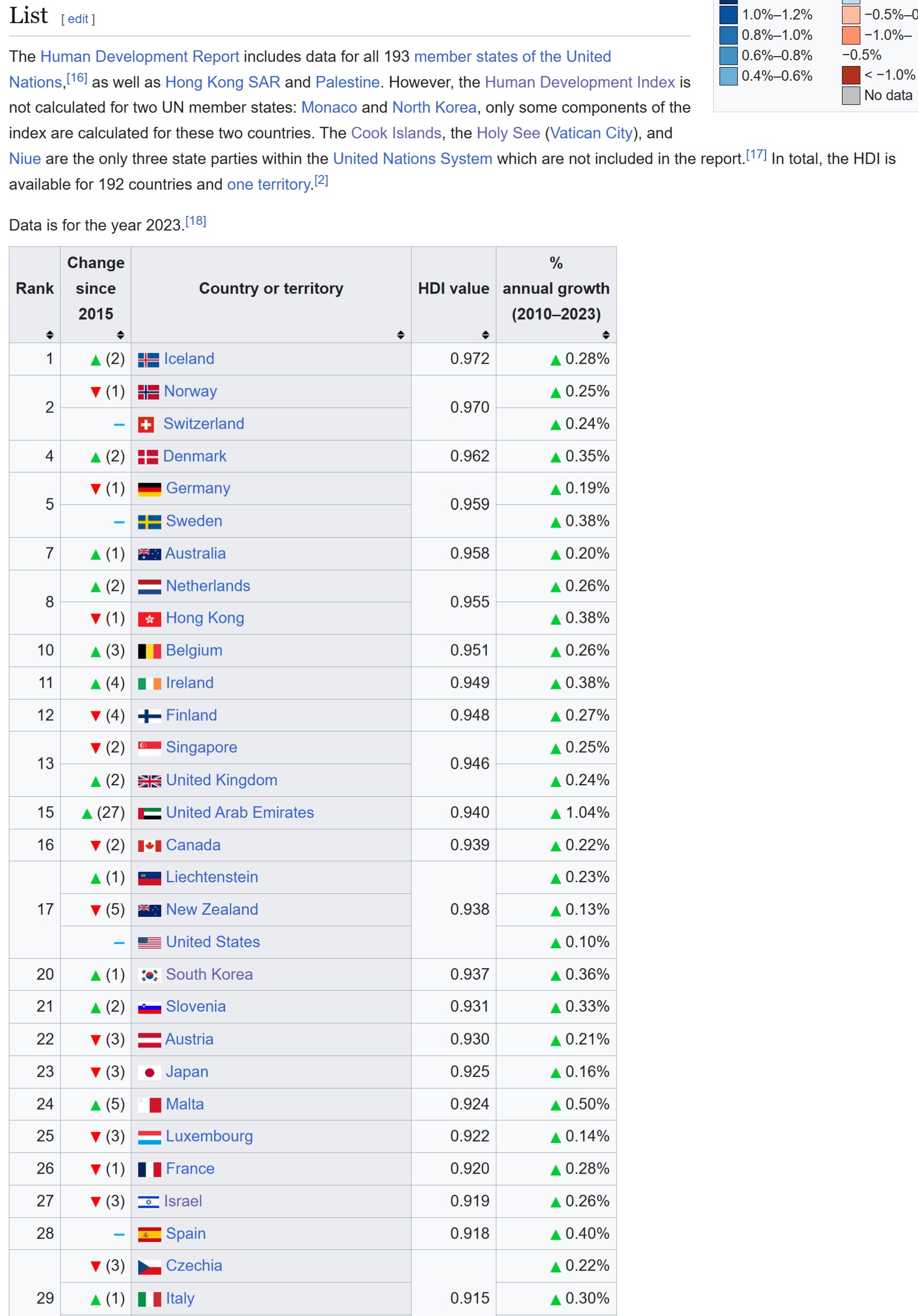Click the Sweden flag icon
This screenshot has width=918, height=1316.
pyautogui.click(x=150, y=522)
